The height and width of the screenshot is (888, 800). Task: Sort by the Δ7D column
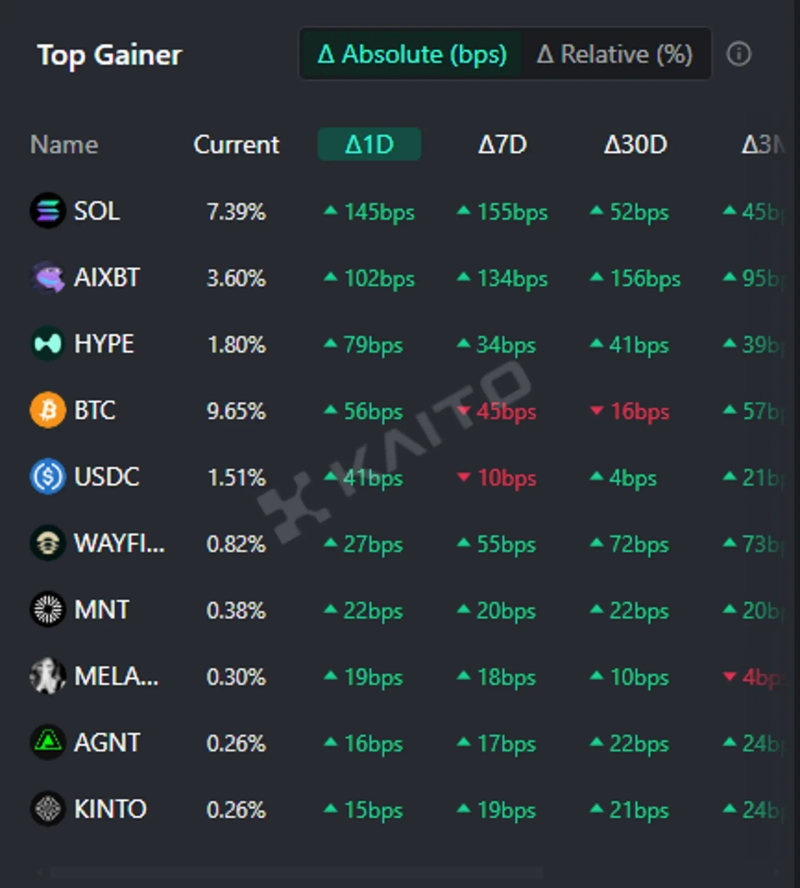click(x=502, y=145)
